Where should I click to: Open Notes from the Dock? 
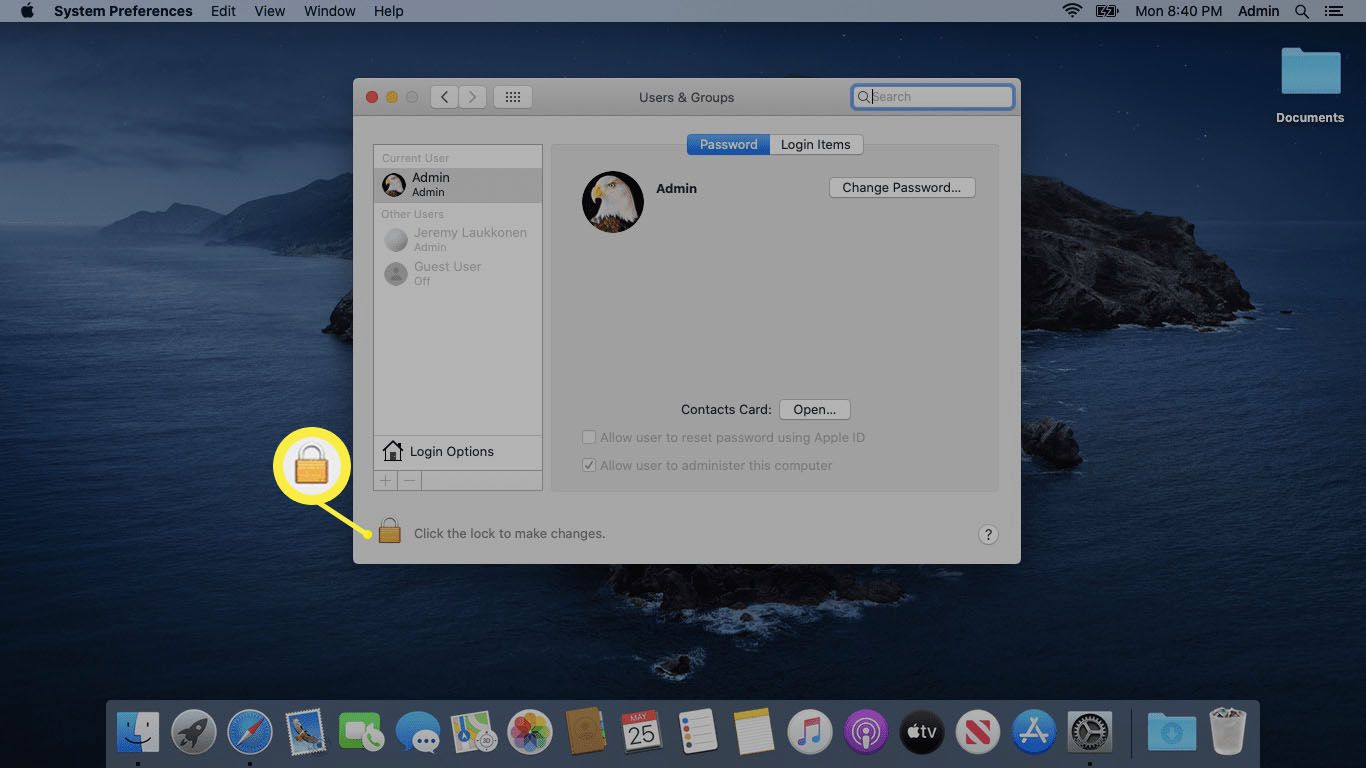(x=753, y=733)
